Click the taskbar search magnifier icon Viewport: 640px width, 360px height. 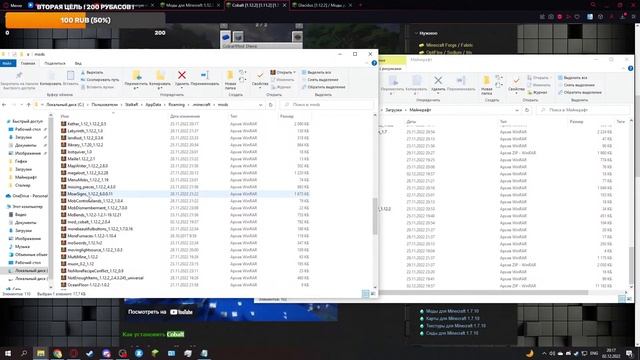click(24, 353)
